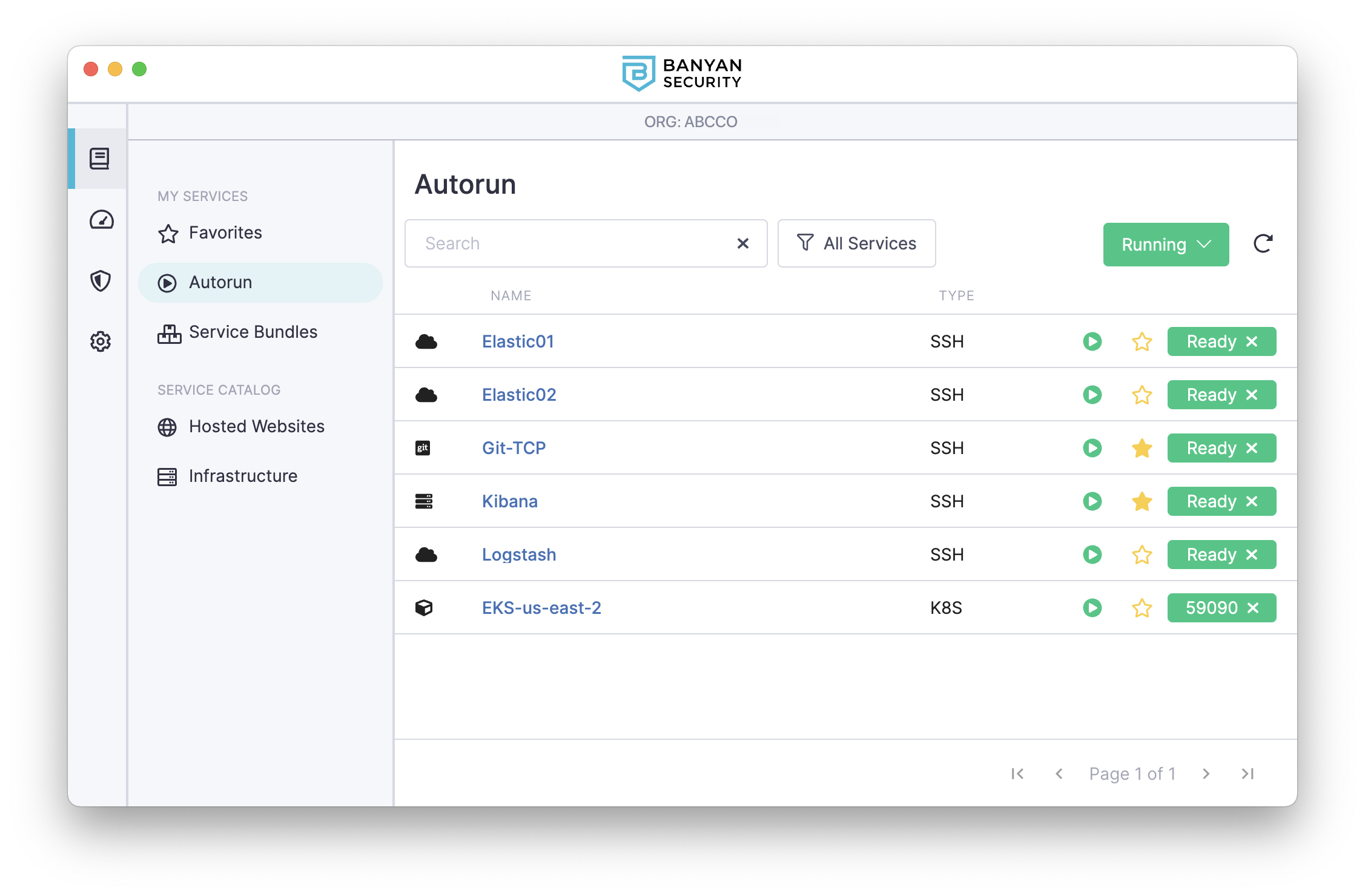The width and height of the screenshot is (1365, 896).
Task: Click the Git icon next to Git-TCP
Action: [x=421, y=447]
